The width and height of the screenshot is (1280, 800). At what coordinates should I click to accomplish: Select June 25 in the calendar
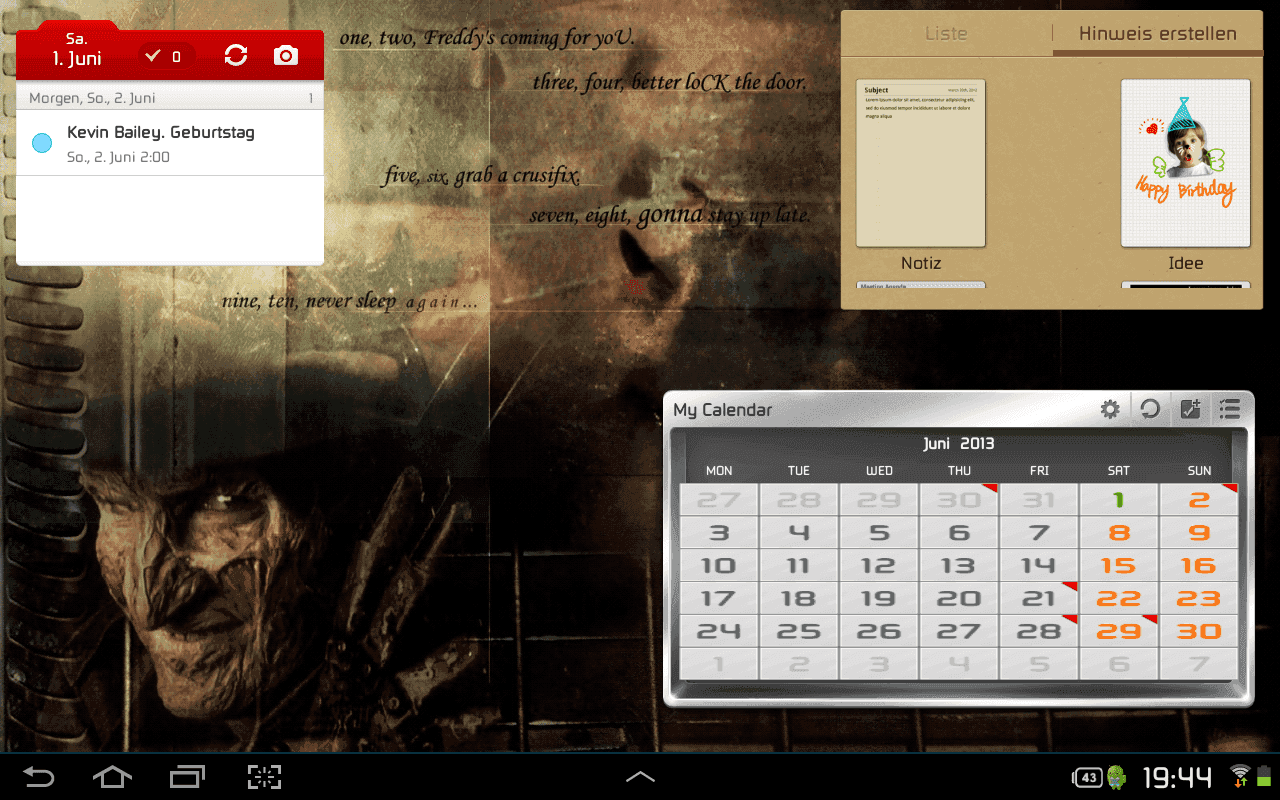click(x=799, y=632)
